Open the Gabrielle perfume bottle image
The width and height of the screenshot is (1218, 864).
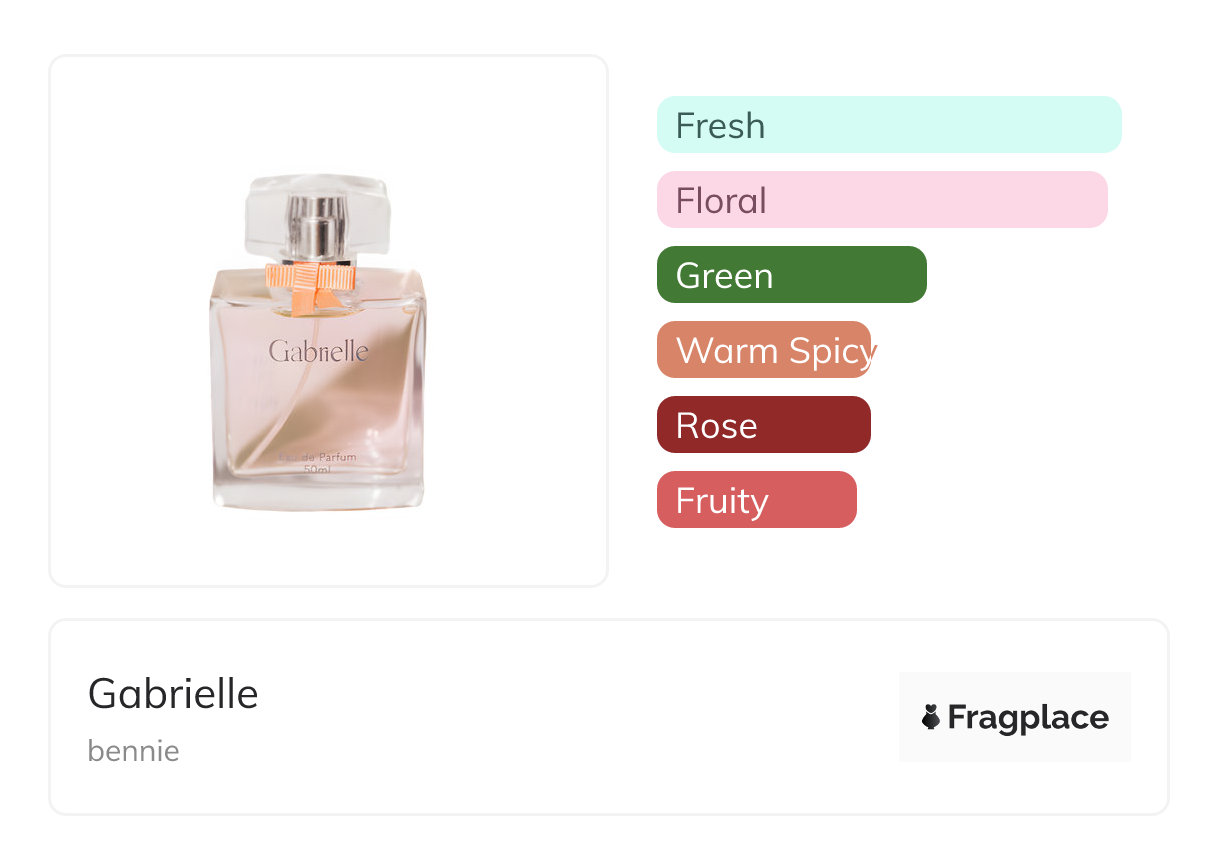[x=318, y=342]
